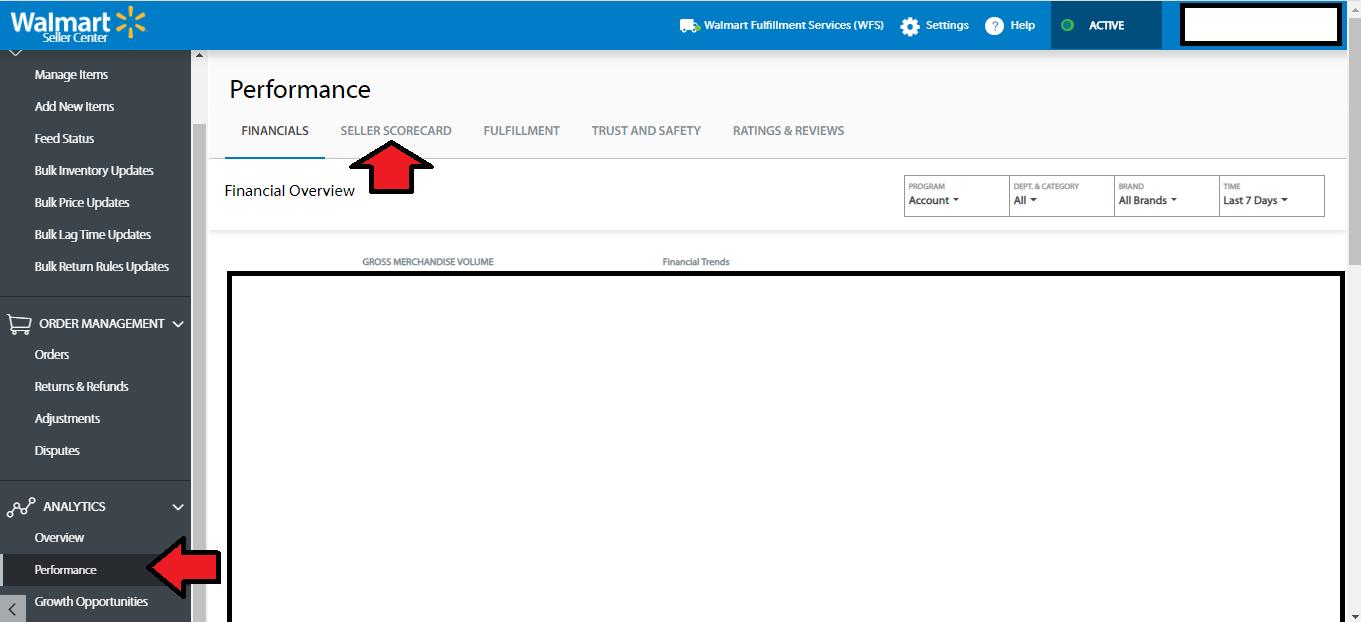The height and width of the screenshot is (622, 1361).
Task: Switch to the Seller Scorecard tab
Action: click(x=396, y=131)
